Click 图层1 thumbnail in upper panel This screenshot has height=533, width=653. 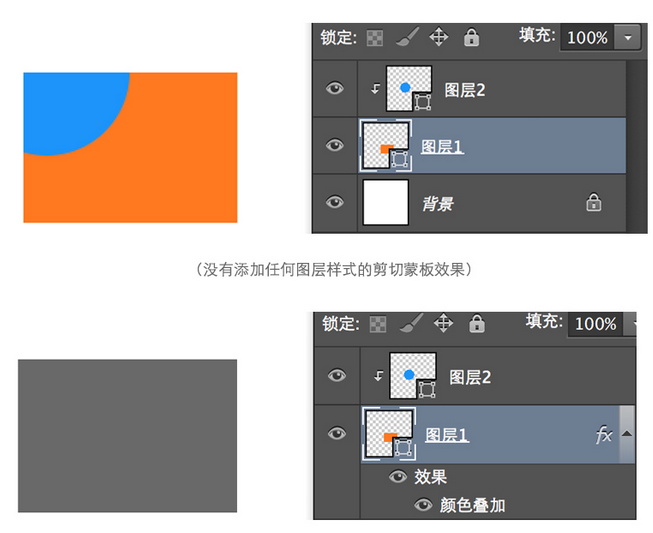pyautogui.click(x=385, y=146)
